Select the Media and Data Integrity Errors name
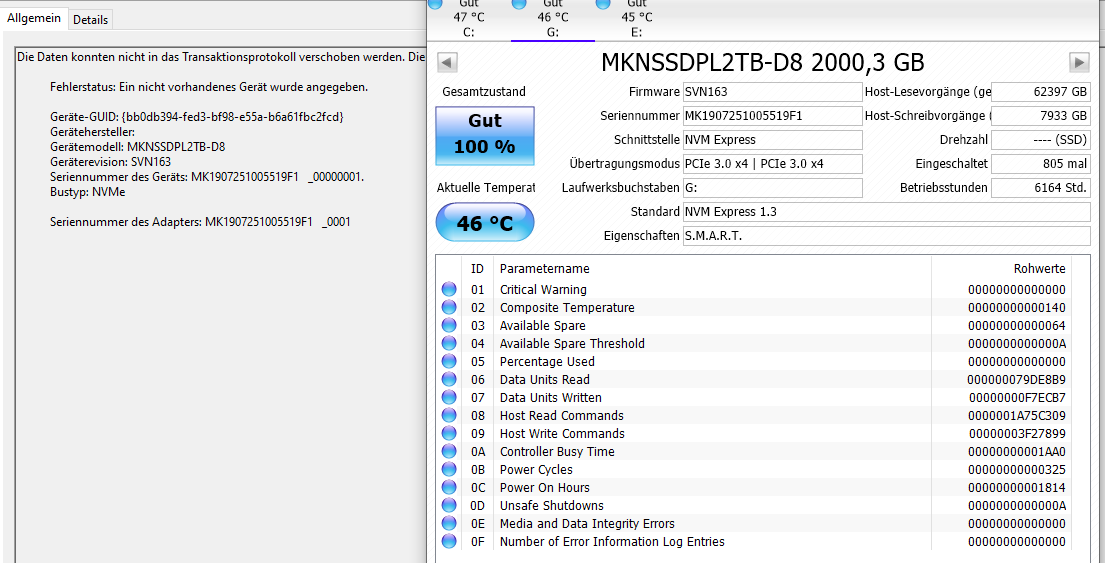 [x=587, y=524]
